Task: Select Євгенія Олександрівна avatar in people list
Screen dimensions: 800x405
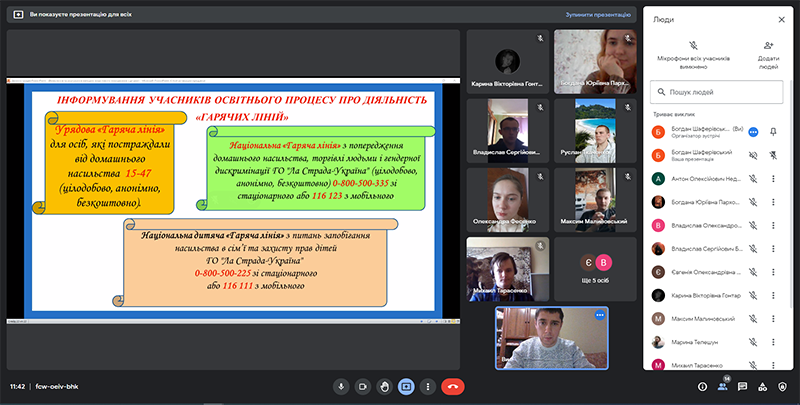Action: click(x=658, y=272)
